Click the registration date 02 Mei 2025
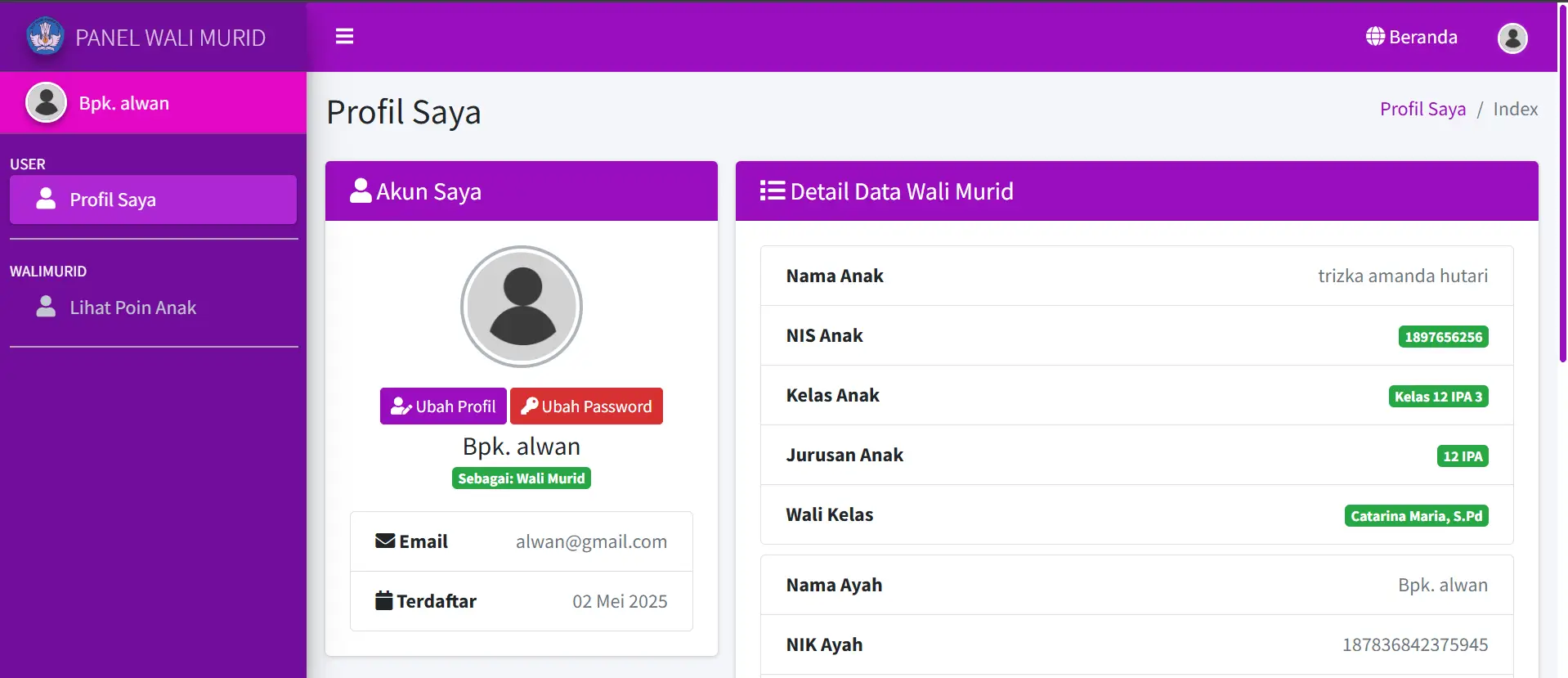 620,601
